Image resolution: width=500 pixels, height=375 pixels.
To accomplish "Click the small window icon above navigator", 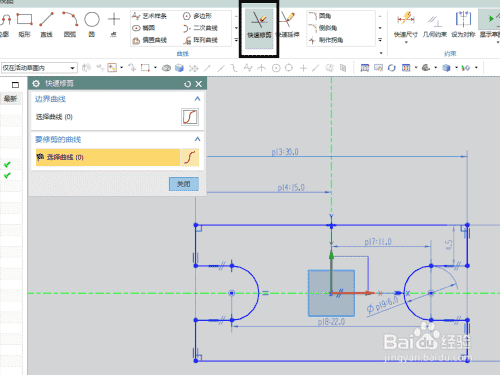I will [x=15, y=85].
